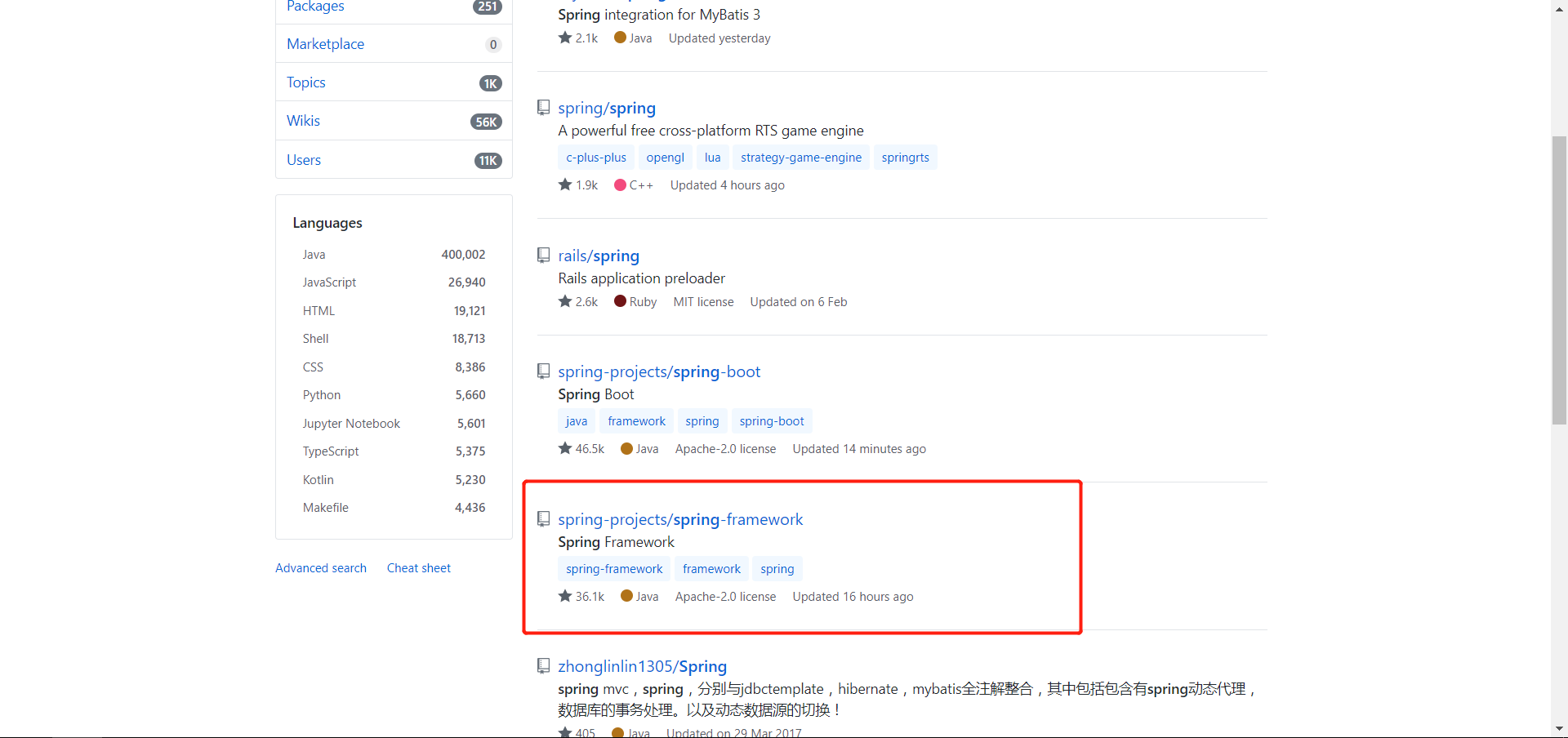
Task: Select the springrts topic tag
Action: (x=906, y=158)
